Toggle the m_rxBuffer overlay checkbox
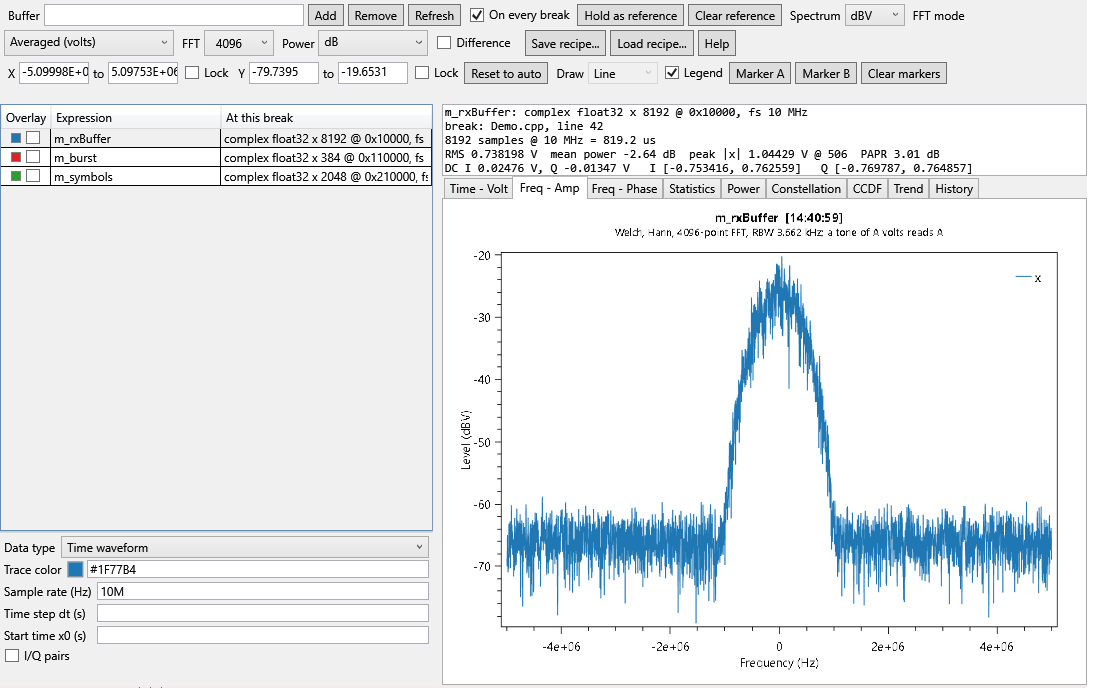 coord(33,138)
